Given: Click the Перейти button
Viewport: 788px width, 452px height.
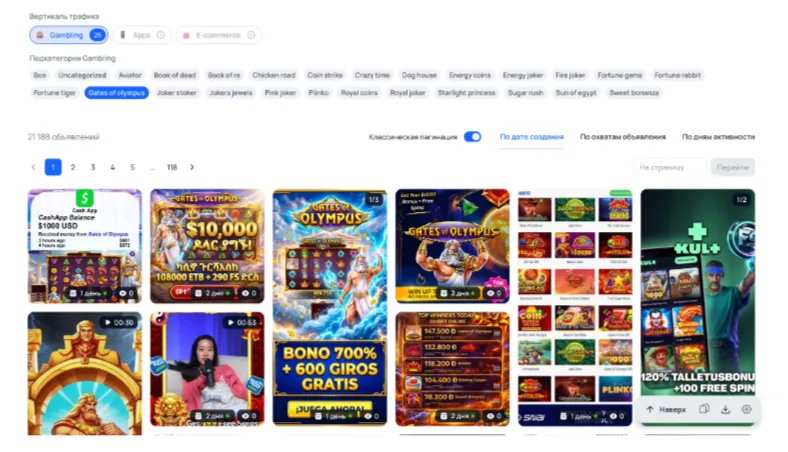Looking at the screenshot, I should pos(733,167).
